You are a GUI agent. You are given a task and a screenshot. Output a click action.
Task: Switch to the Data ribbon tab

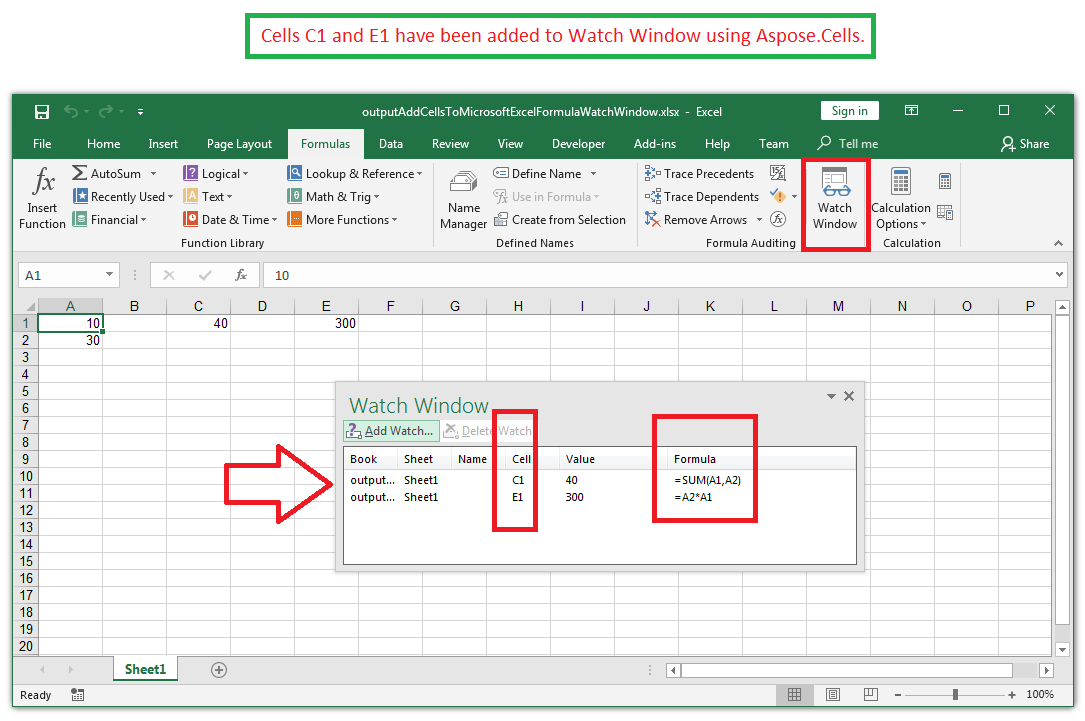(391, 144)
